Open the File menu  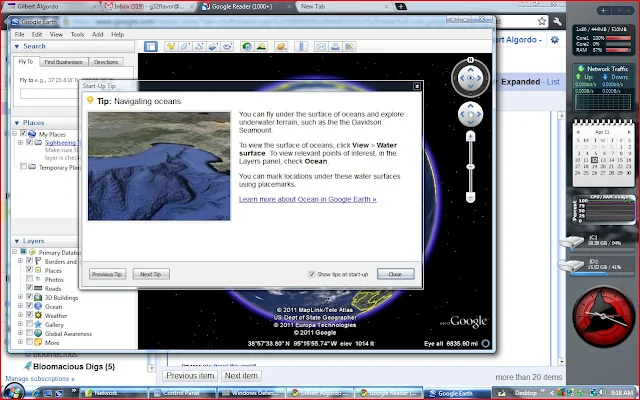(19, 34)
